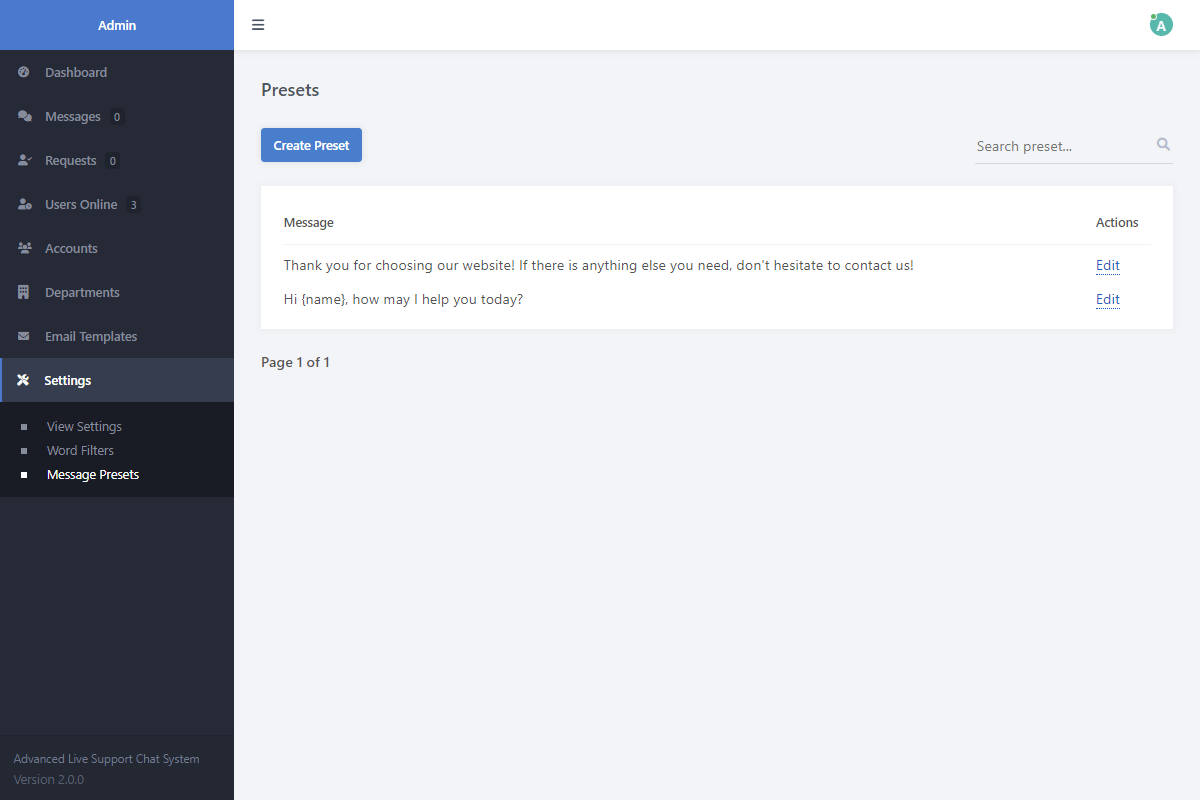Open Users Online in the sidebar
The image size is (1200, 800).
pos(117,204)
